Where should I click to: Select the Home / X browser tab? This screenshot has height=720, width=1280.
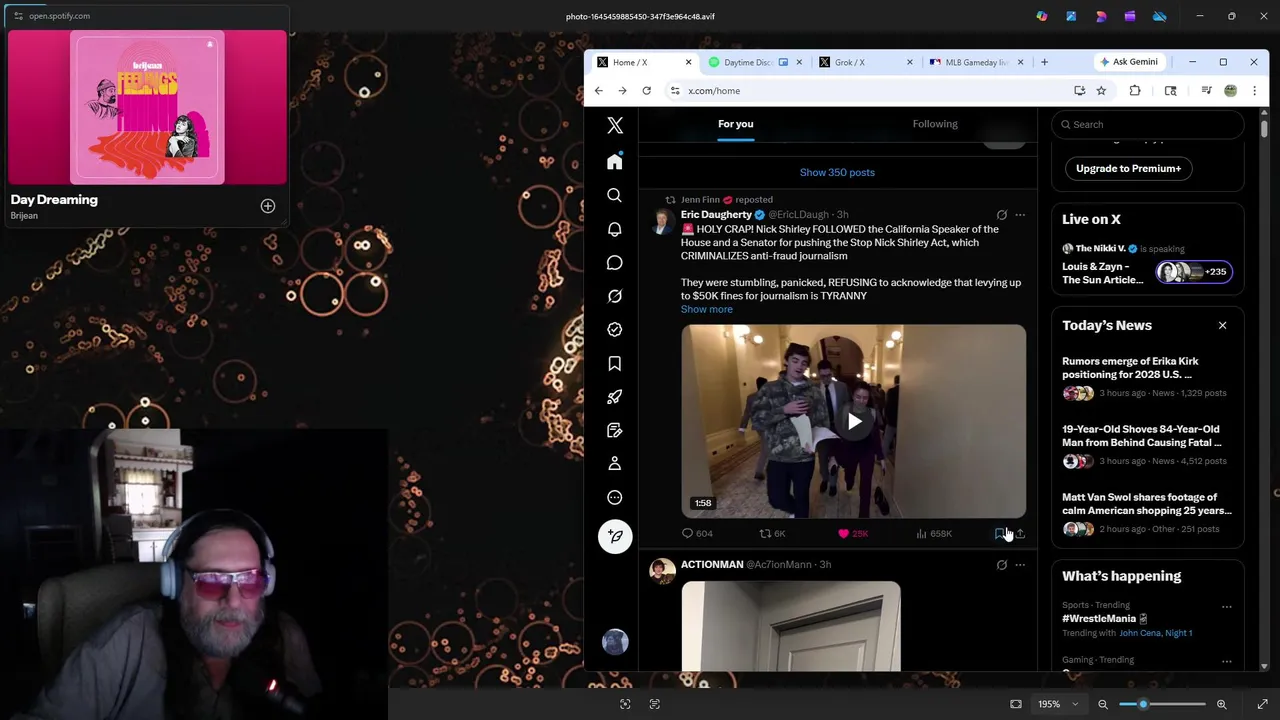click(x=643, y=62)
